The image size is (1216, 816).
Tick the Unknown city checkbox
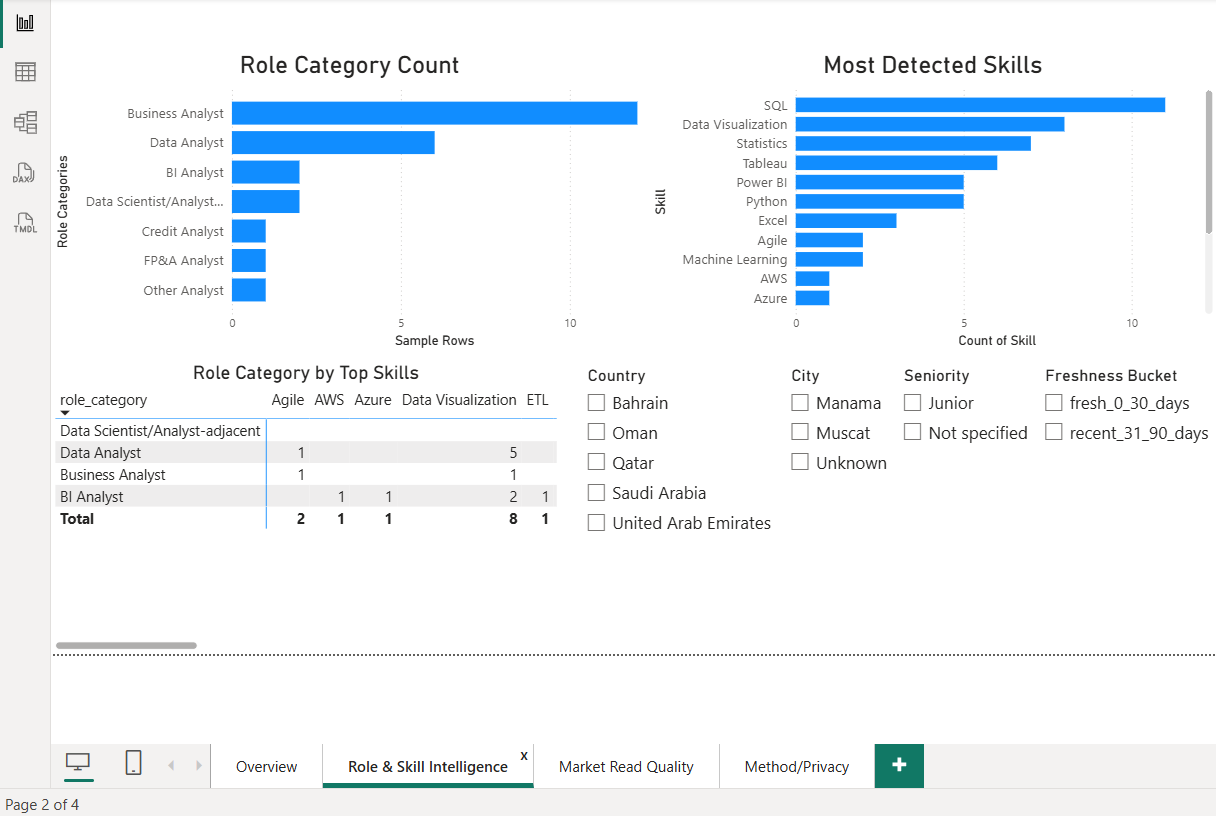click(x=800, y=463)
